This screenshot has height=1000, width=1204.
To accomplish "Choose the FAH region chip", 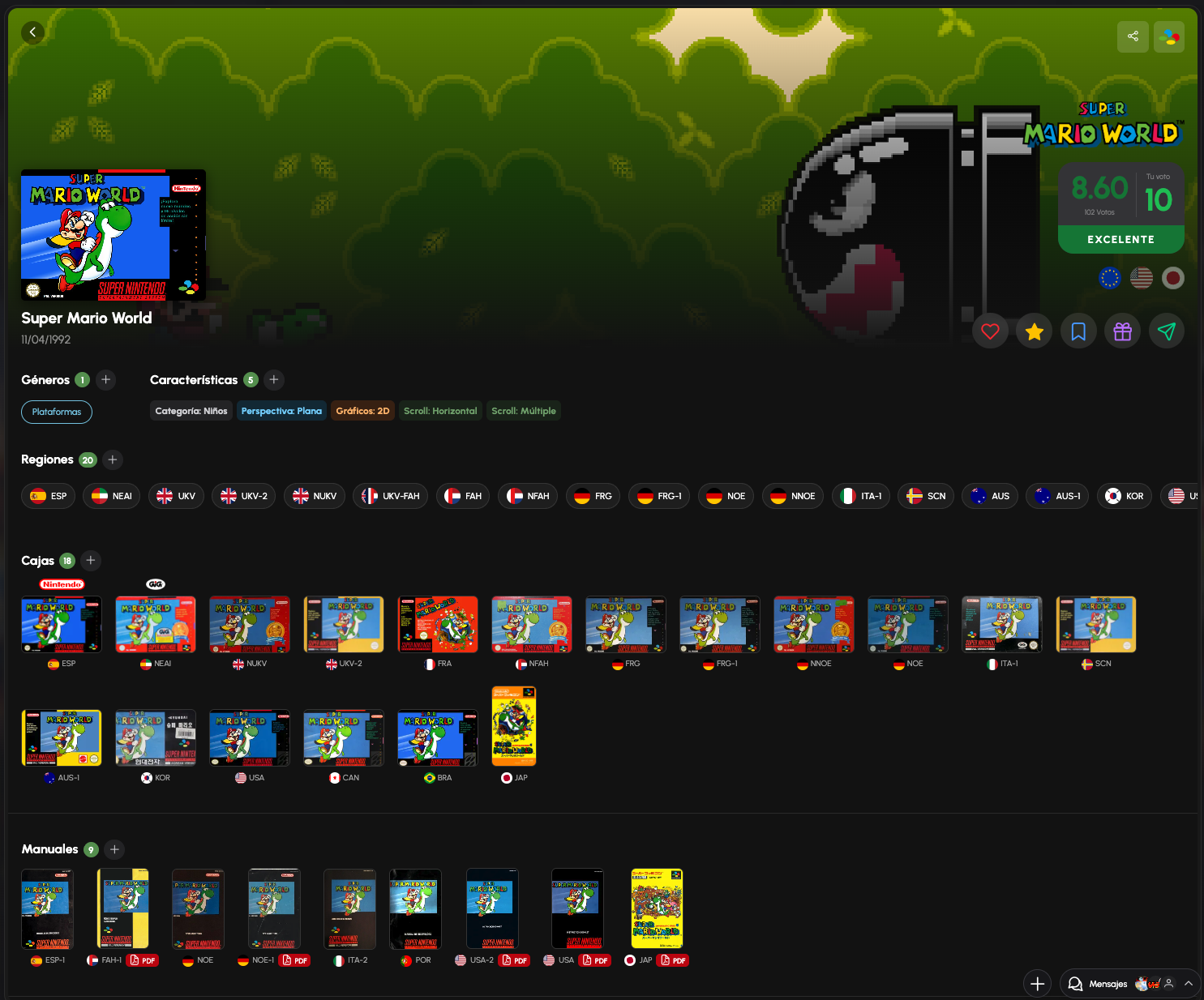I will (463, 496).
